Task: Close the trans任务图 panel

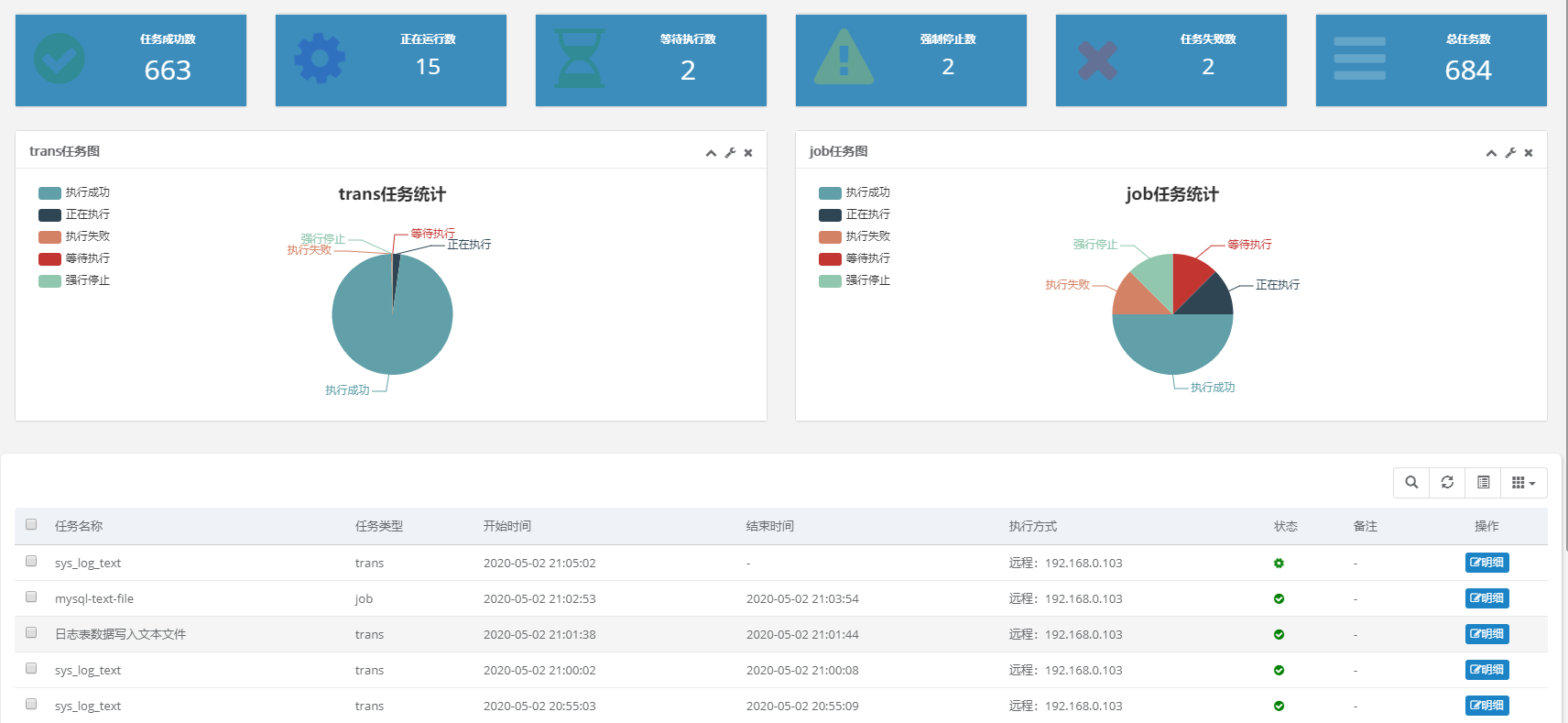Action: (748, 153)
